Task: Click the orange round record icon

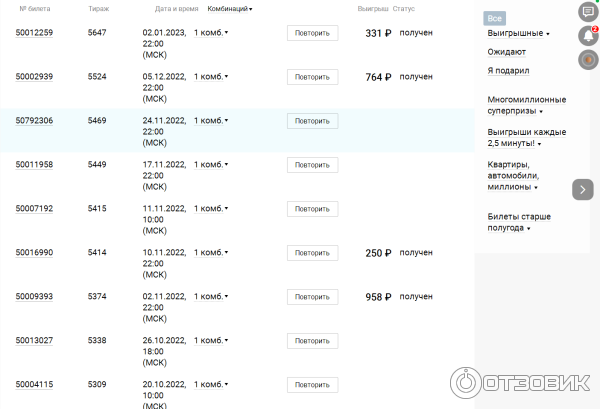Action: click(588, 60)
